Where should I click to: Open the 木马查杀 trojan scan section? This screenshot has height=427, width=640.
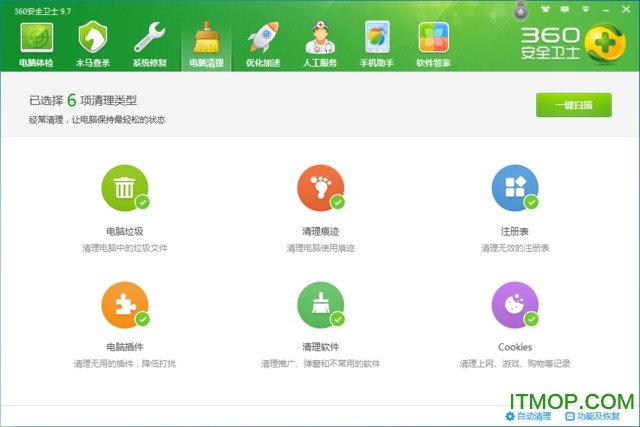[94, 45]
